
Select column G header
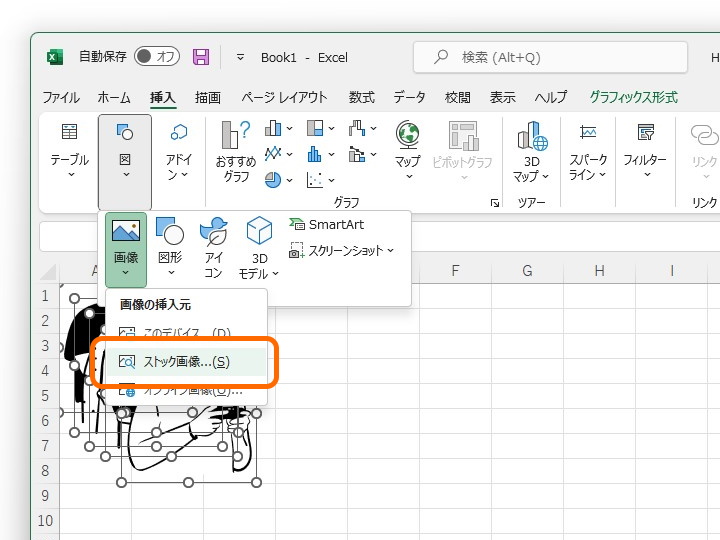pos(527,271)
